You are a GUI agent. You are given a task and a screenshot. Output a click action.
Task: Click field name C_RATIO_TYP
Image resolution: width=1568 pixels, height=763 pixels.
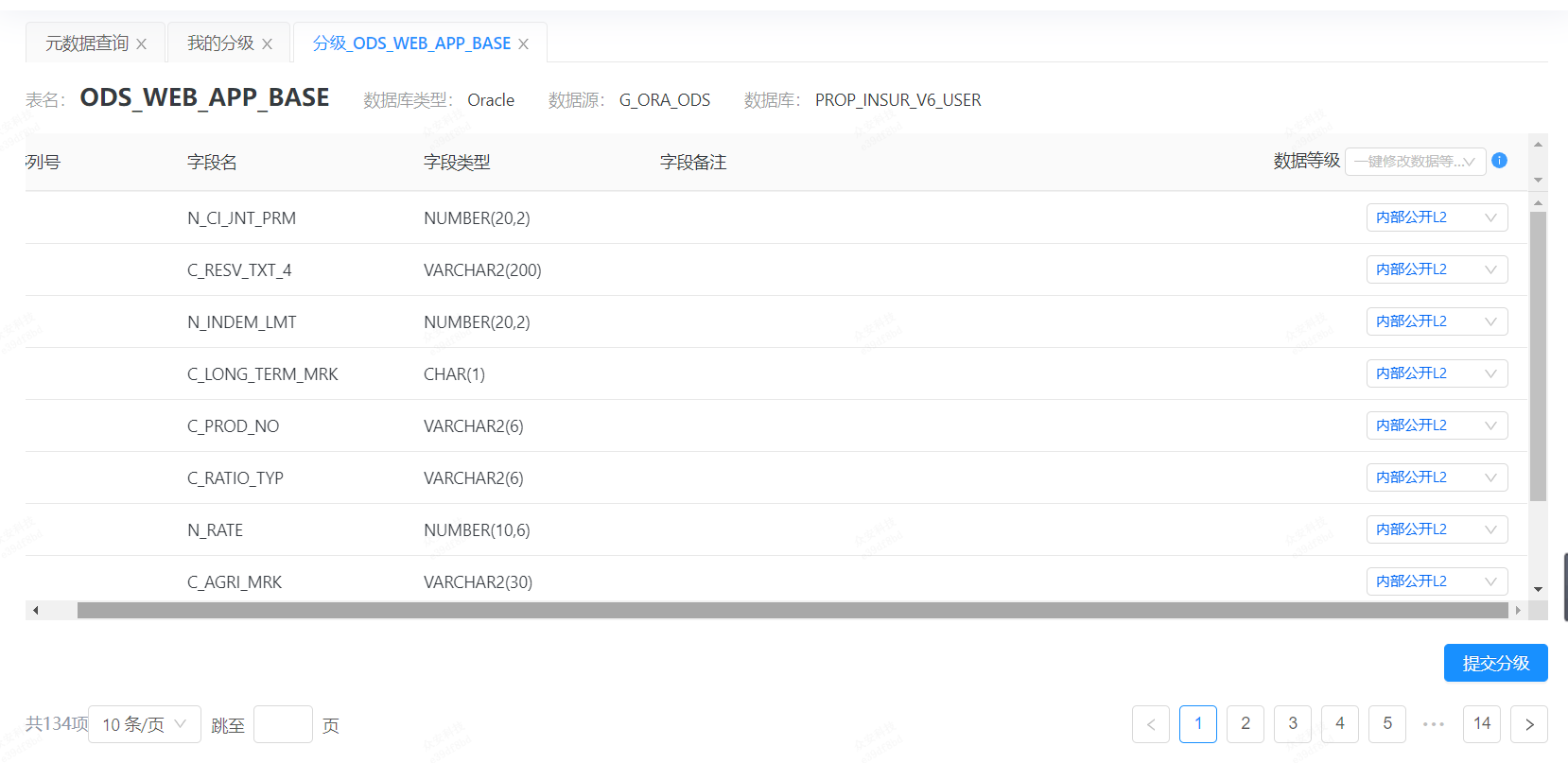[235, 478]
